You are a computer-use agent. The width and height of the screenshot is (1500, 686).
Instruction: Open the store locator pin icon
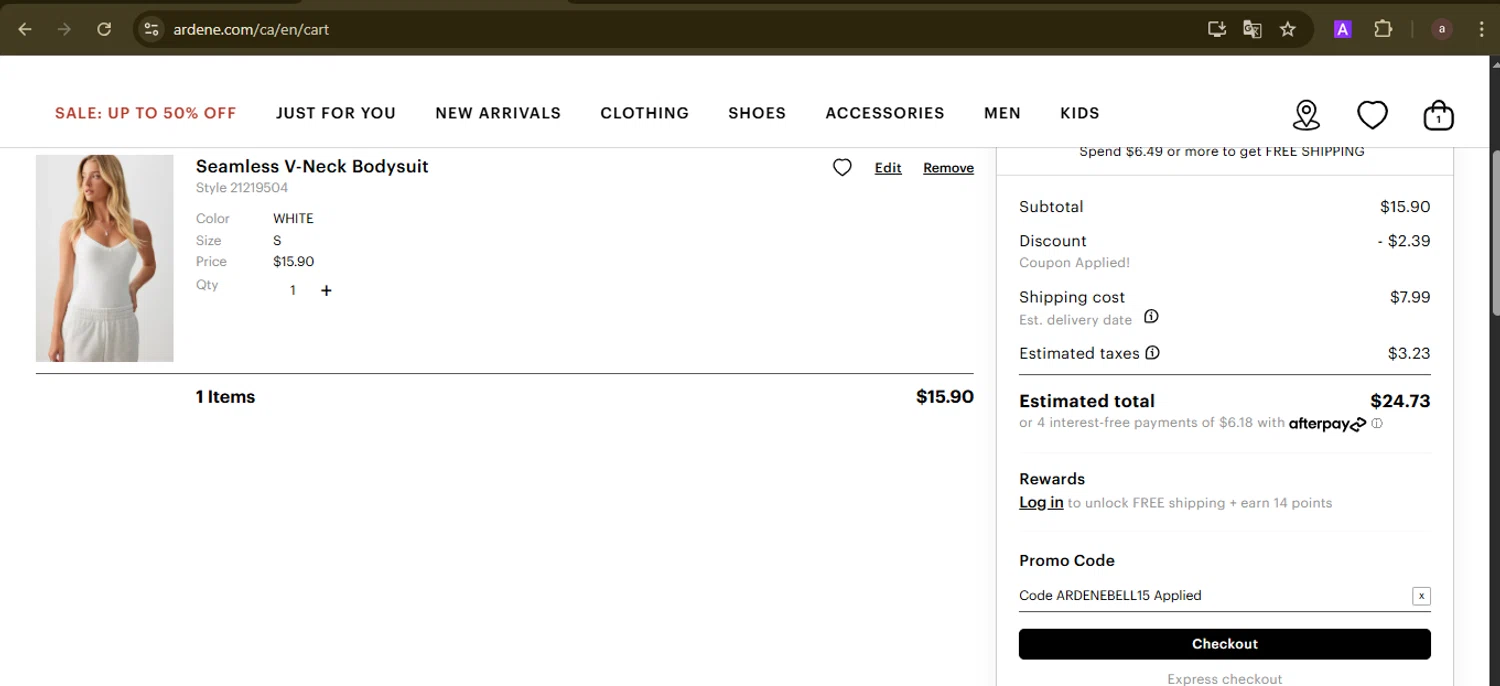(1306, 115)
